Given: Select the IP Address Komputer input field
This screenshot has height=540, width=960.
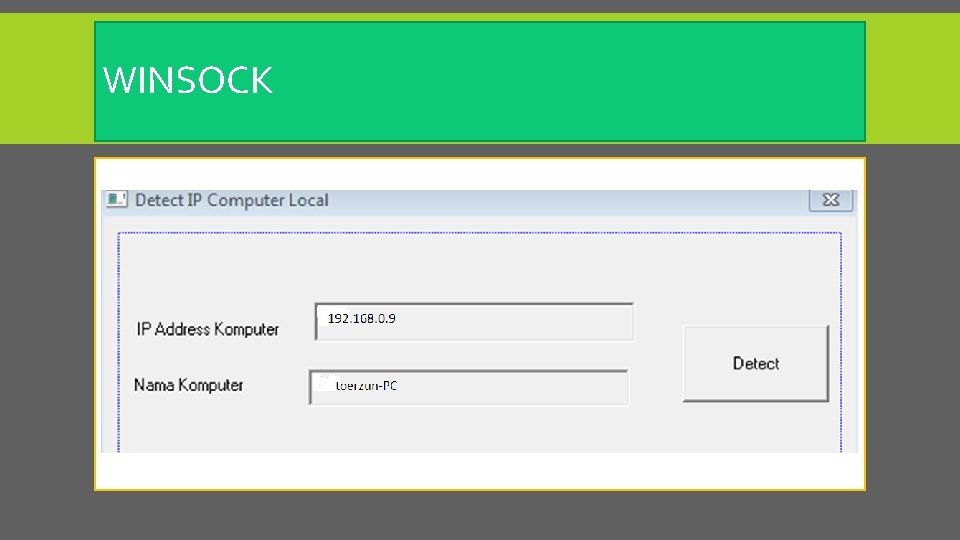Looking at the screenshot, I should (474, 321).
